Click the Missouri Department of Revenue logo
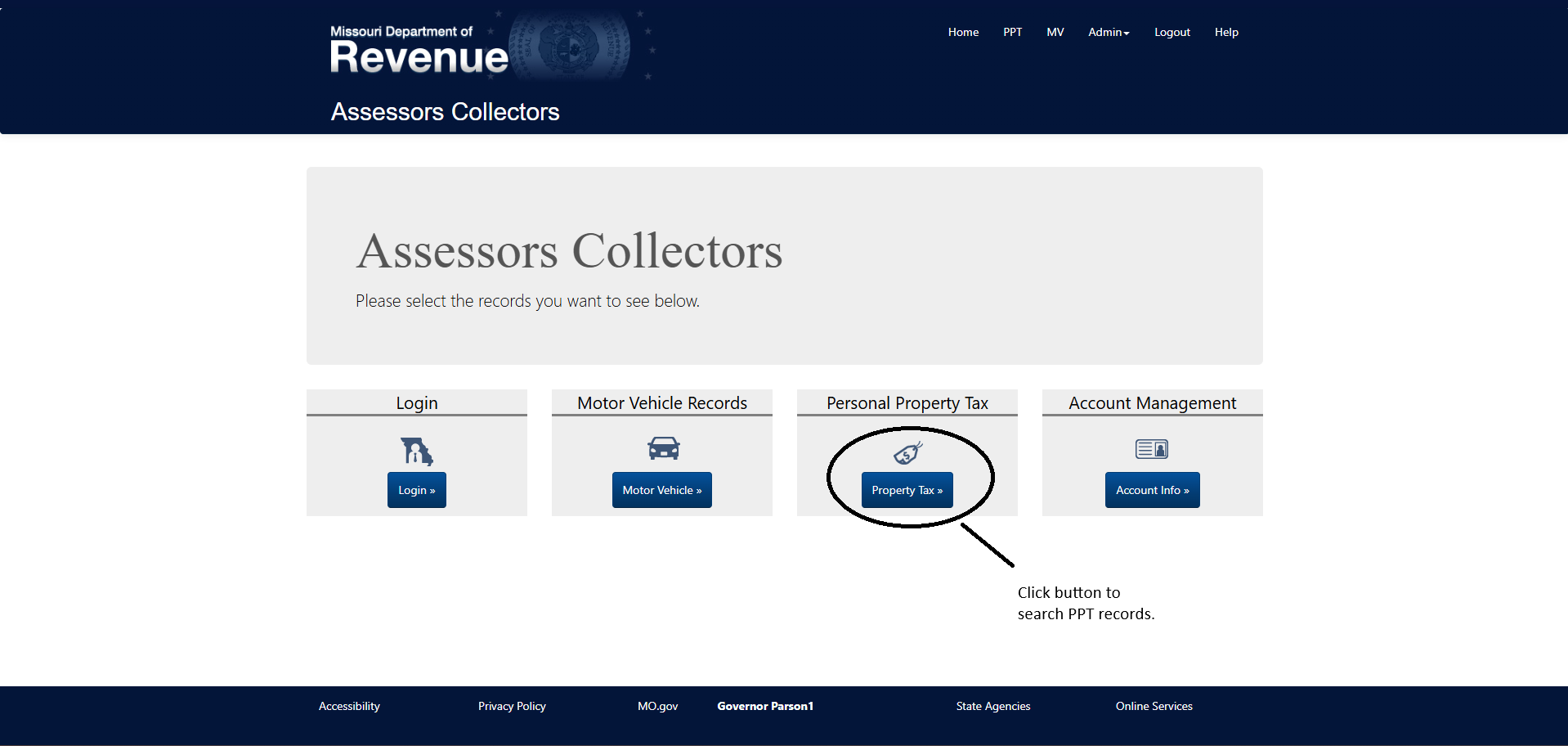Image resolution: width=1568 pixels, height=746 pixels. [419, 51]
